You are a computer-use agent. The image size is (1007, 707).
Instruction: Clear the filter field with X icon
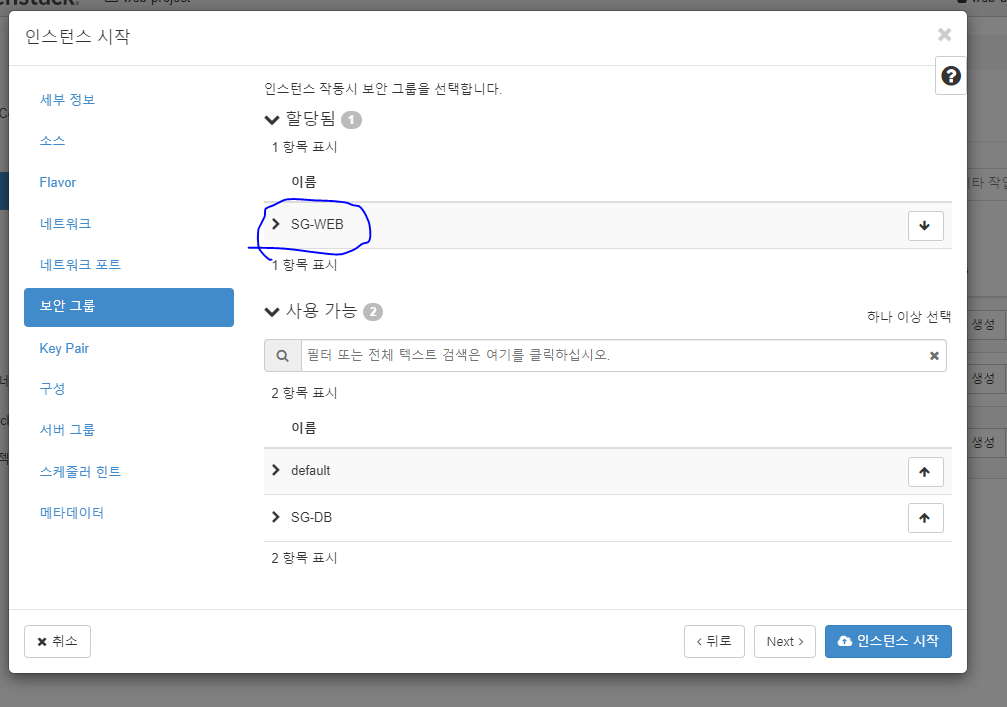pyautogui.click(x=934, y=356)
